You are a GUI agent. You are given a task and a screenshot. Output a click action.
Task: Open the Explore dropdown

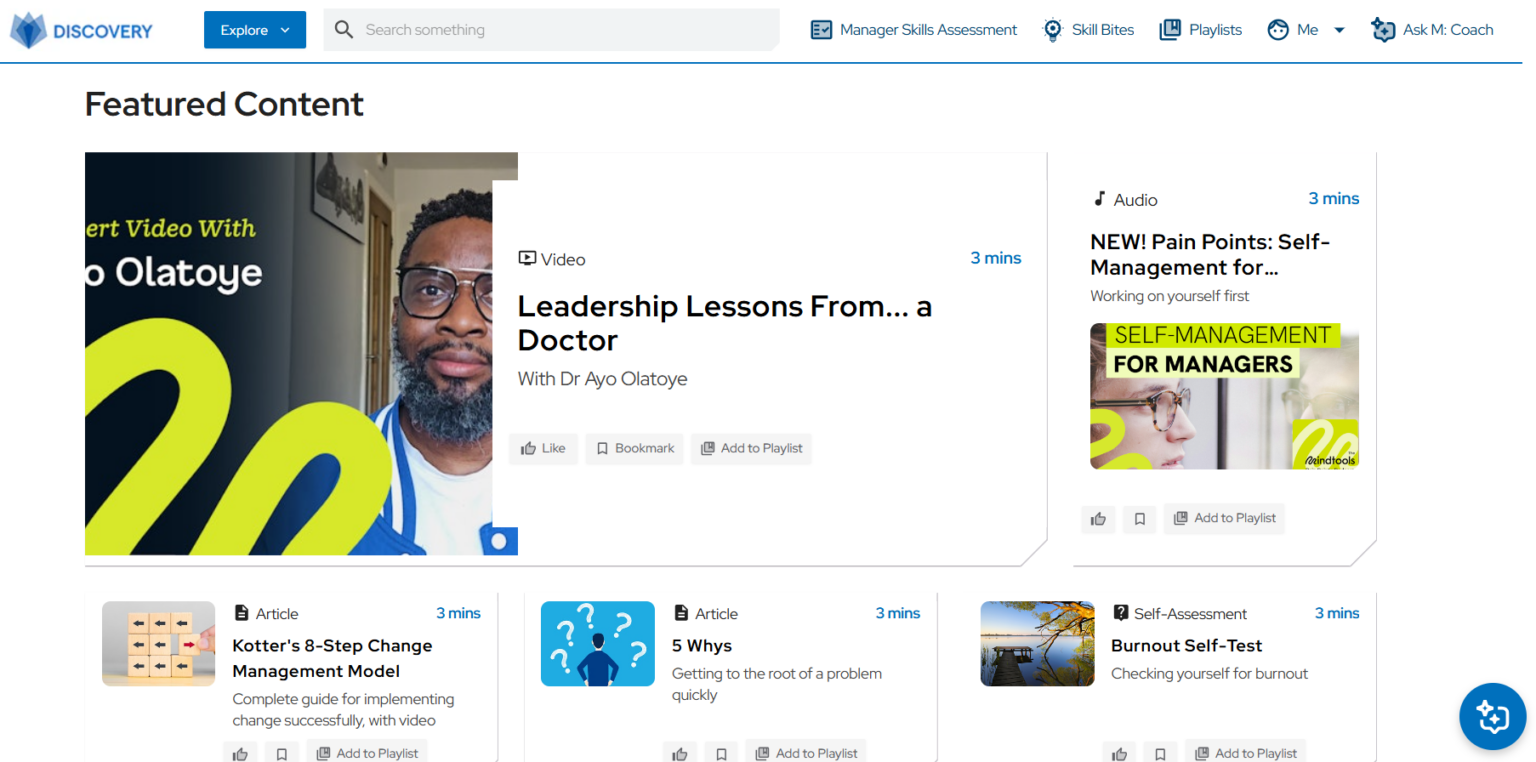coord(254,29)
